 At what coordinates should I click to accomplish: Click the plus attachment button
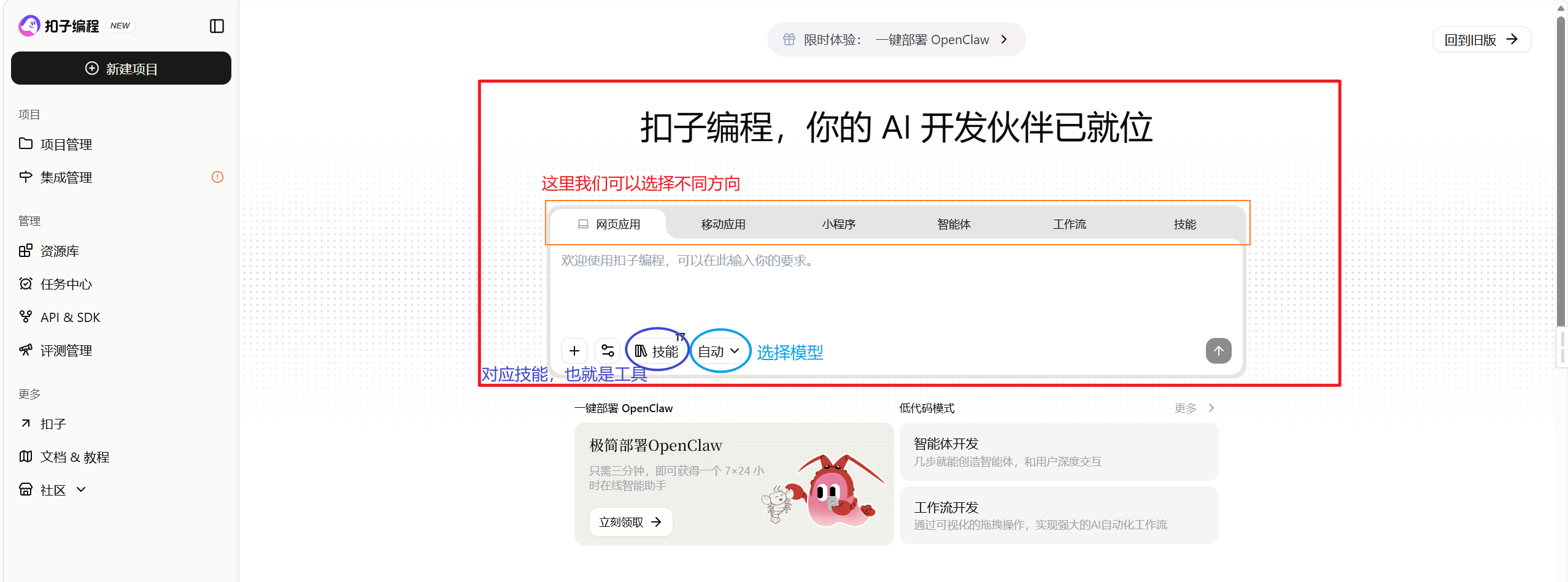pyautogui.click(x=574, y=351)
